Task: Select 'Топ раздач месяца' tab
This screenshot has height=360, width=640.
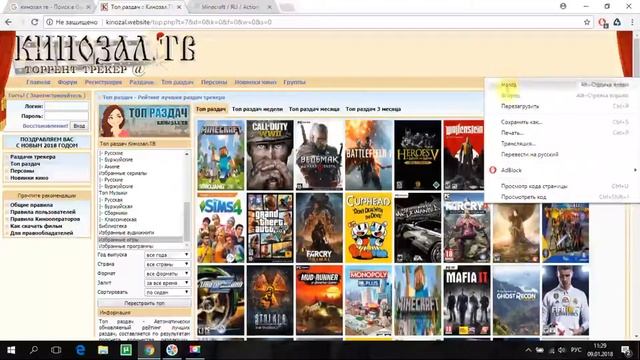Action: click(314, 109)
